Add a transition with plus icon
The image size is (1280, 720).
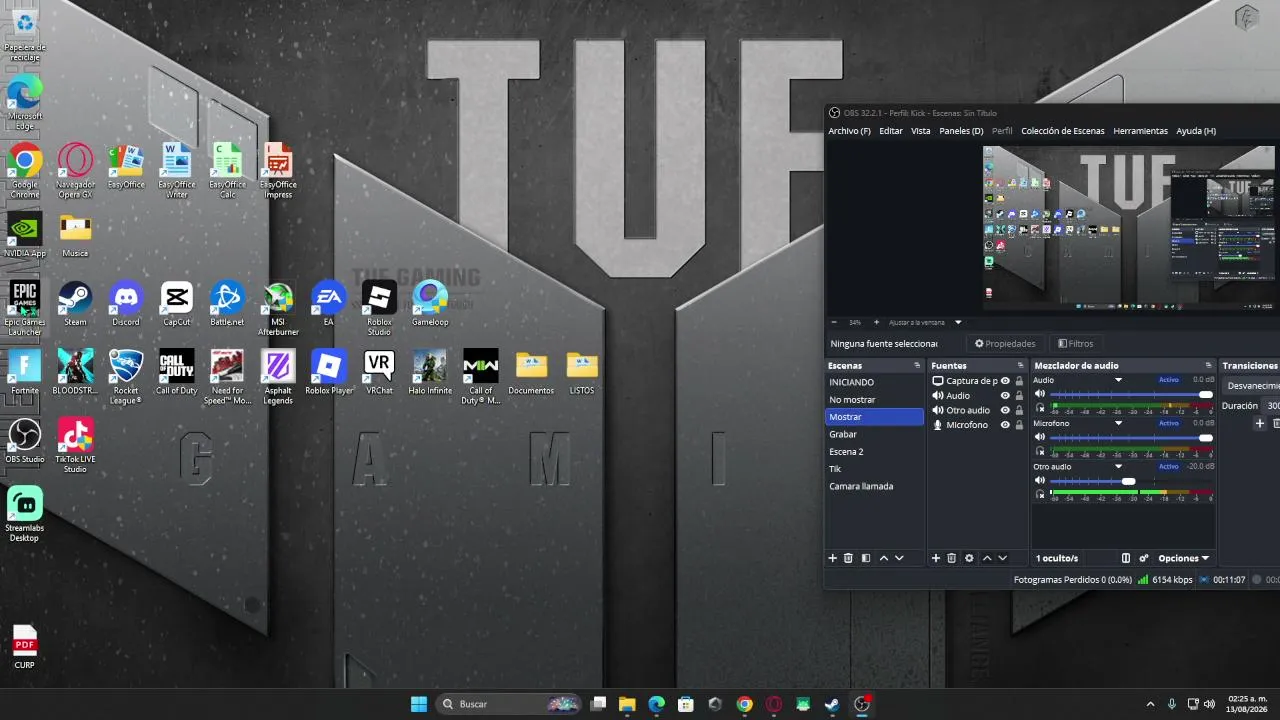[x=1259, y=423]
